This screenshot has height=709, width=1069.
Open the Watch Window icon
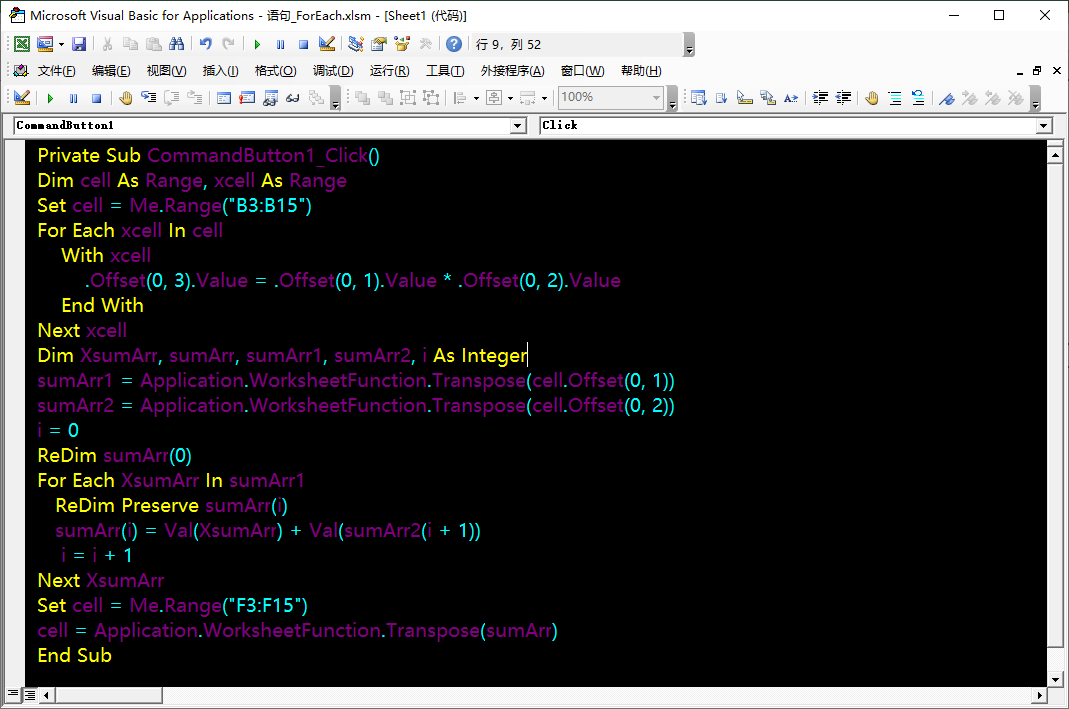(x=270, y=97)
